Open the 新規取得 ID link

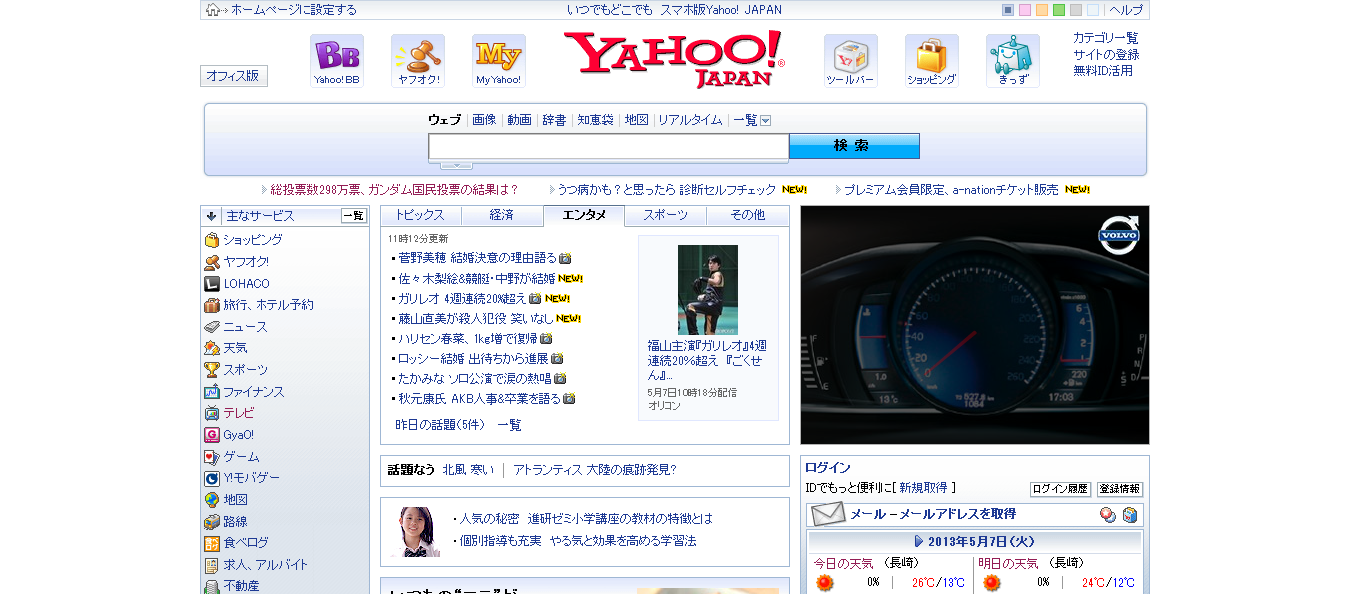[x=923, y=488]
